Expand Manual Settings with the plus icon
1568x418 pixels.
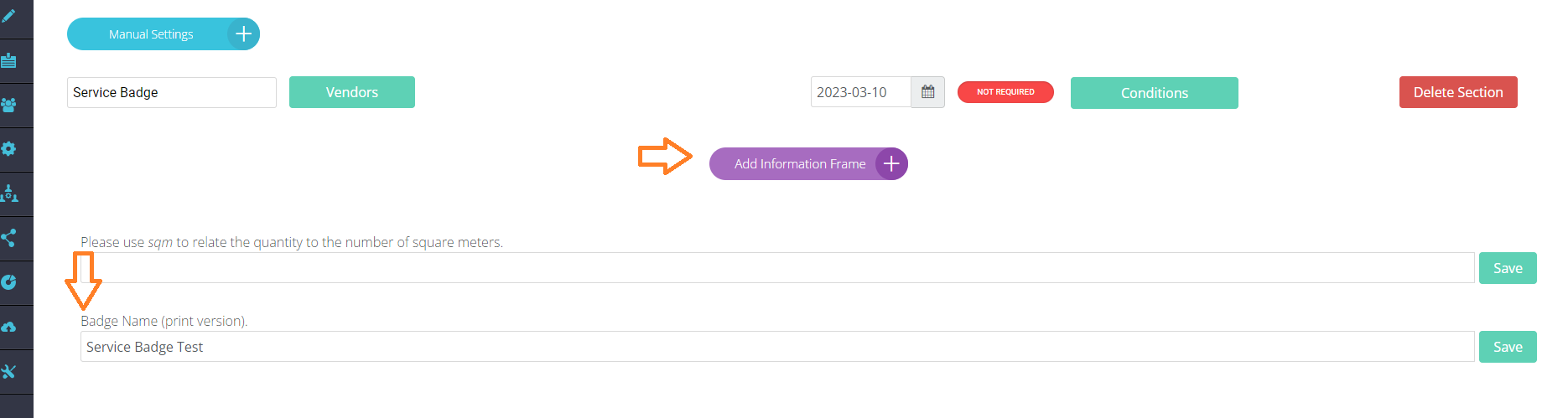click(x=243, y=34)
